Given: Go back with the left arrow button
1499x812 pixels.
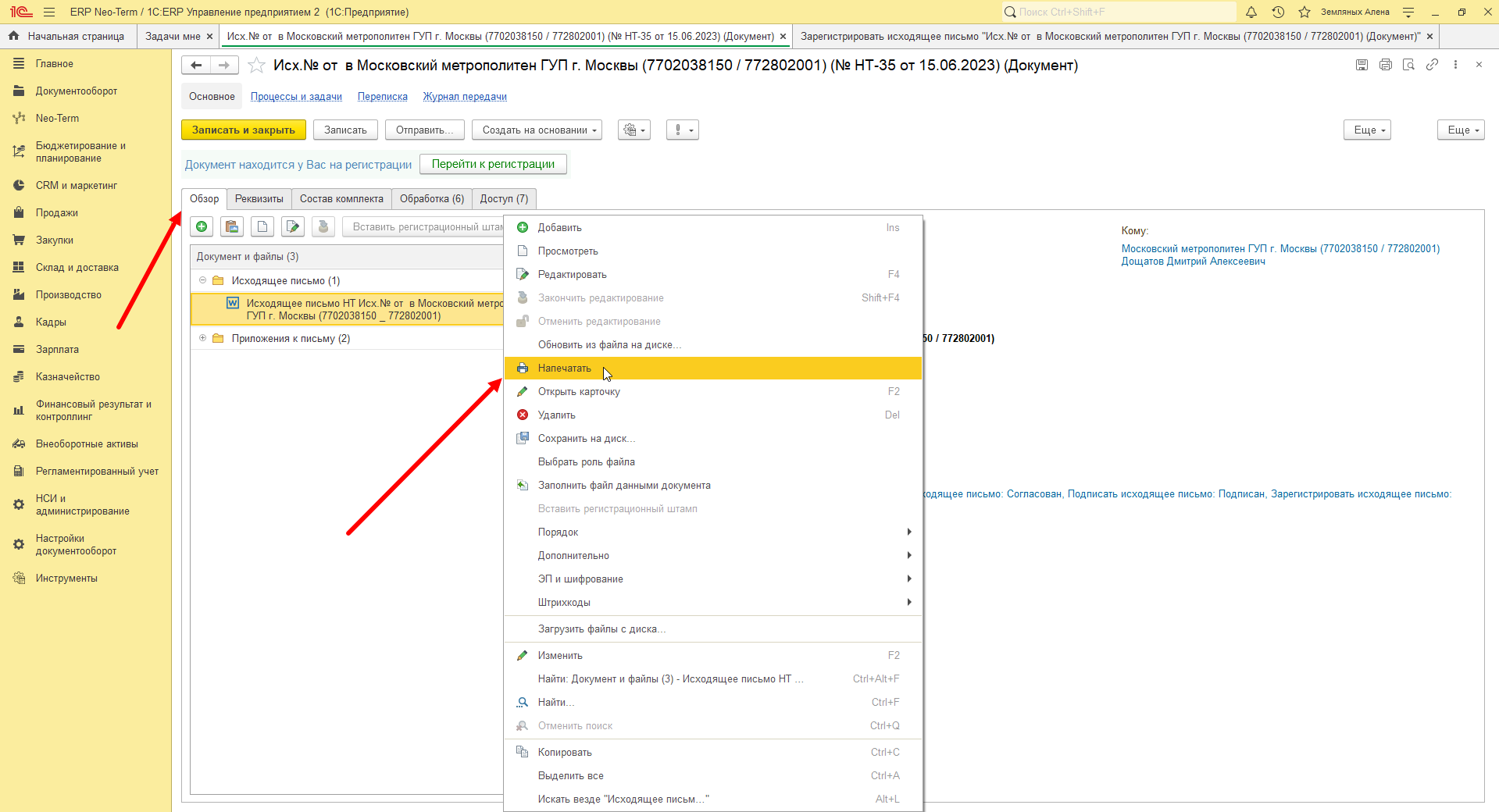Looking at the screenshot, I should point(197,66).
